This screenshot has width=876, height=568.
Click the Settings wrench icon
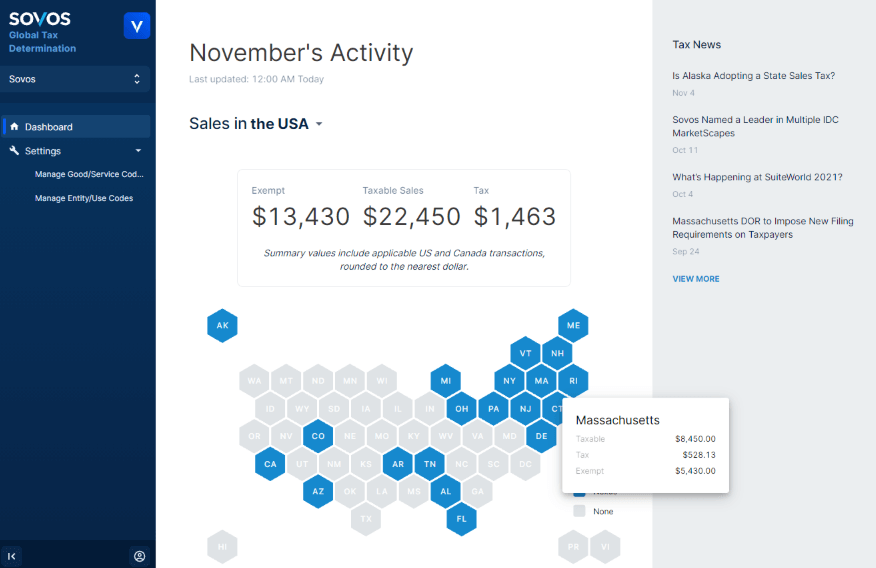pos(14,151)
